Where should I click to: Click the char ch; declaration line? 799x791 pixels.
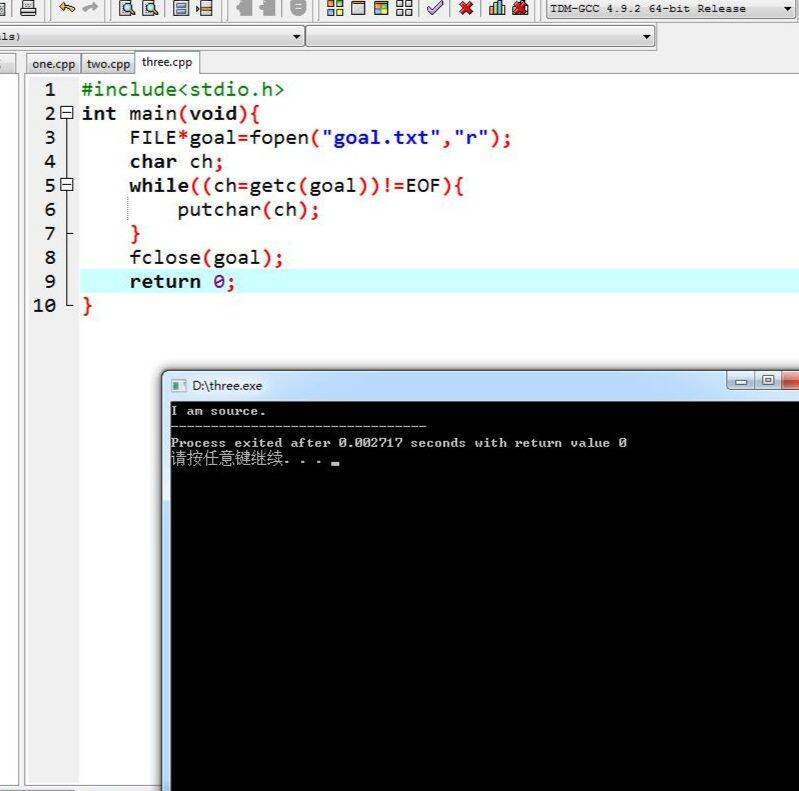click(176, 162)
